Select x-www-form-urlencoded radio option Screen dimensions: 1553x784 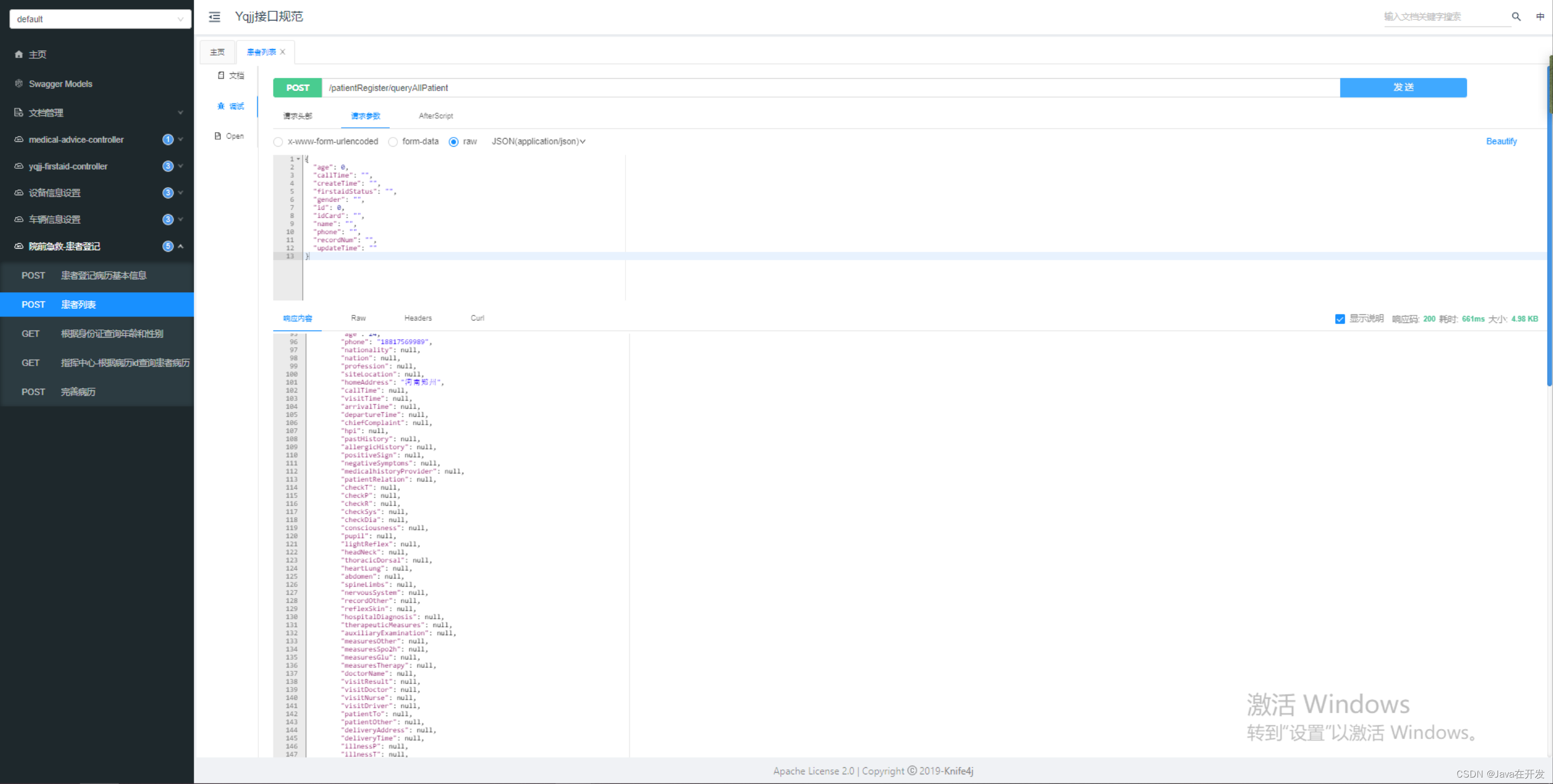pos(278,142)
